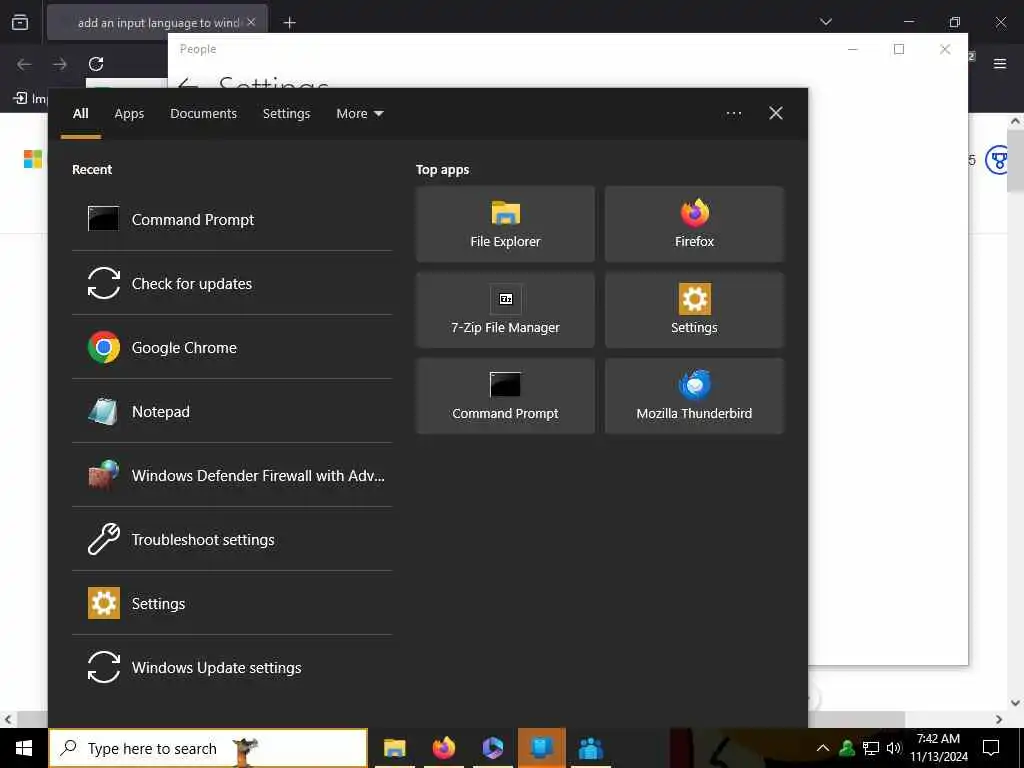Maximize the People window
This screenshot has width=1024, height=768.
tap(899, 49)
